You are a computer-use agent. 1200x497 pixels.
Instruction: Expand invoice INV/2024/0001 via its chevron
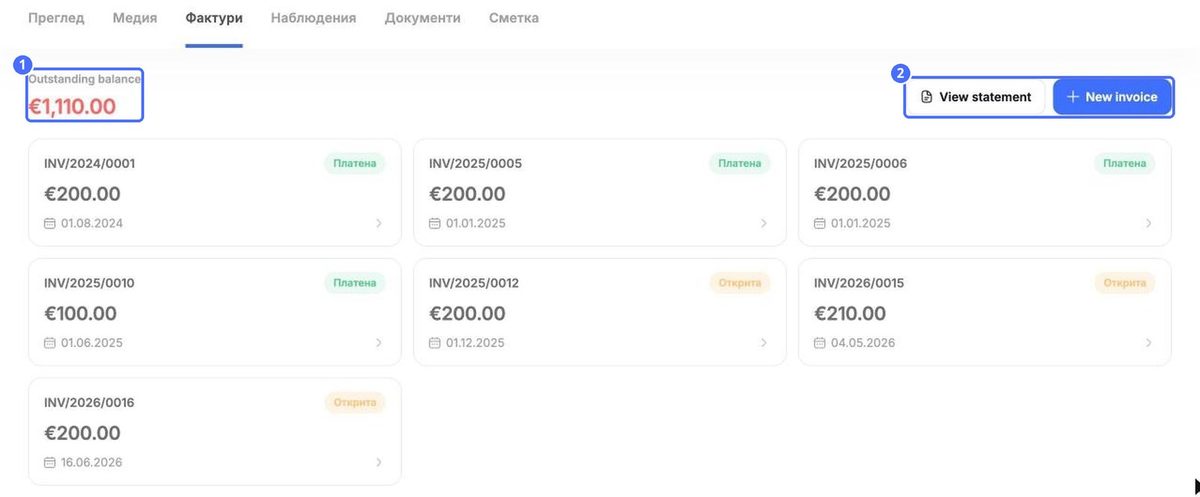point(379,223)
